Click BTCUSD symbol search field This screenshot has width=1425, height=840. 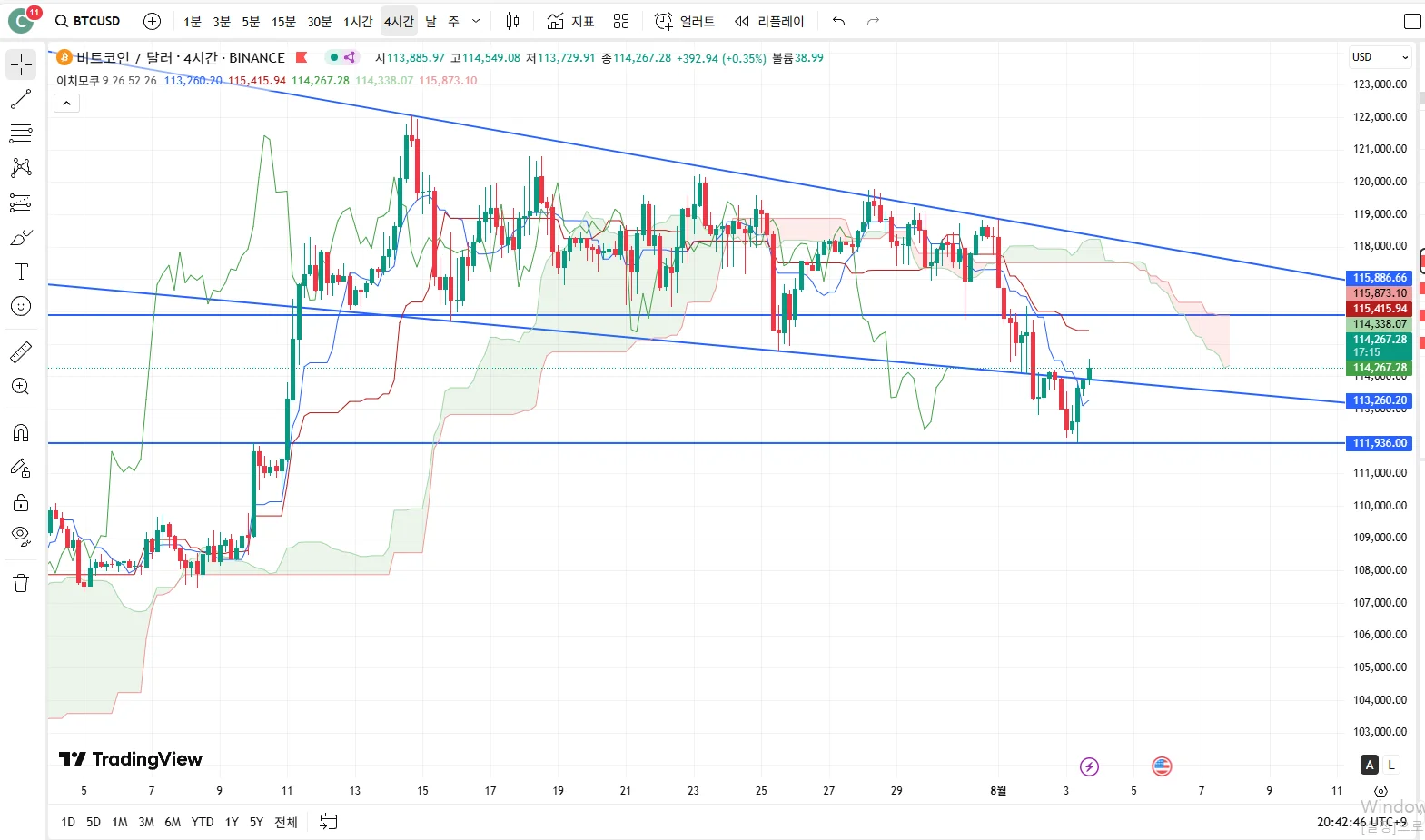88,21
